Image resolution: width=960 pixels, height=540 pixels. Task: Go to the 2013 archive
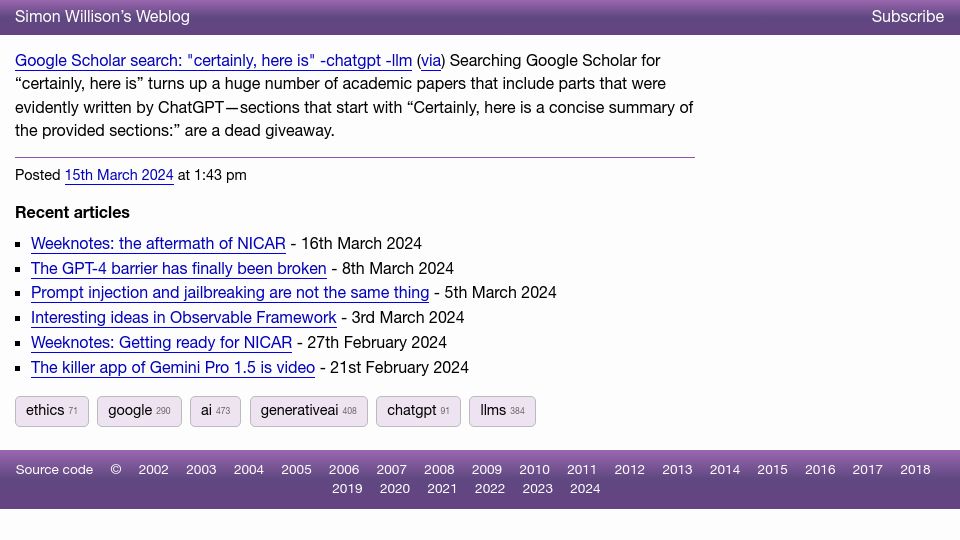point(677,470)
